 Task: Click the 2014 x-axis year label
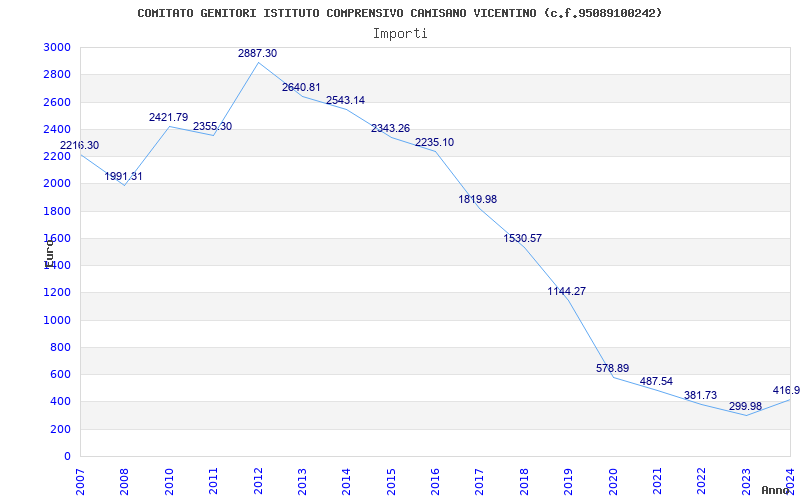click(347, 481)
